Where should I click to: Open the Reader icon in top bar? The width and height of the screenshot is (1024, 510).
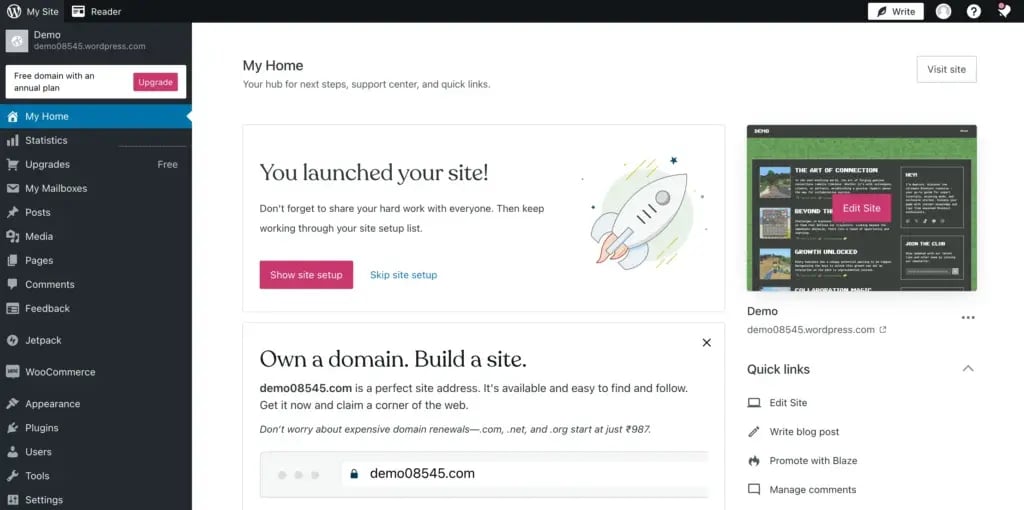tap(78, 11)
